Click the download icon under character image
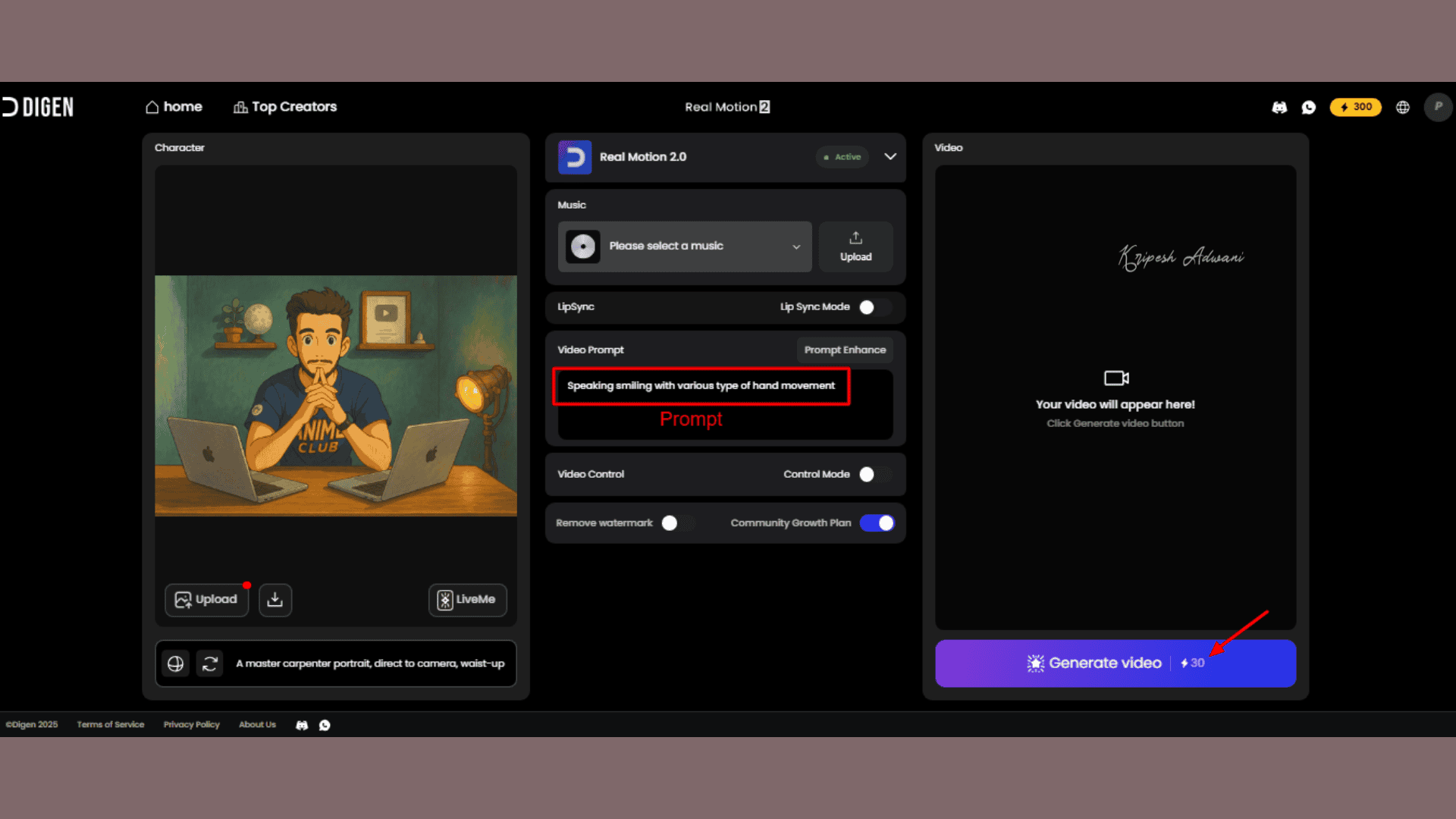This screenshot has width=1456, height=819. point(275,600)
